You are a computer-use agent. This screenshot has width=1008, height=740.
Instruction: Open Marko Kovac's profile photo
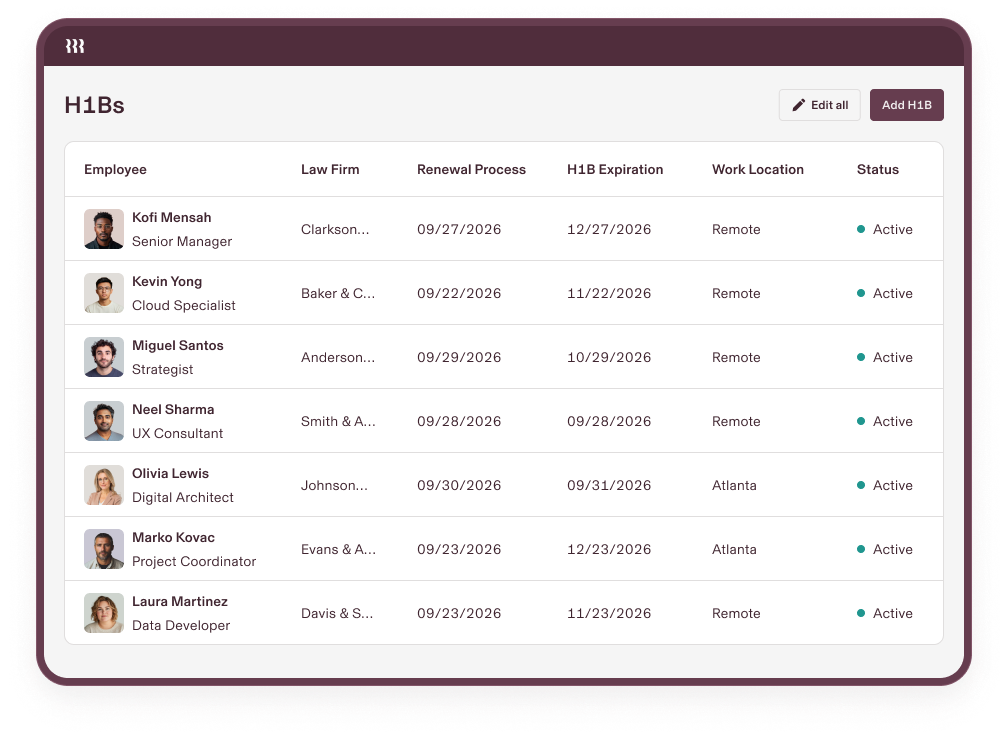click(x=104, y=549)
